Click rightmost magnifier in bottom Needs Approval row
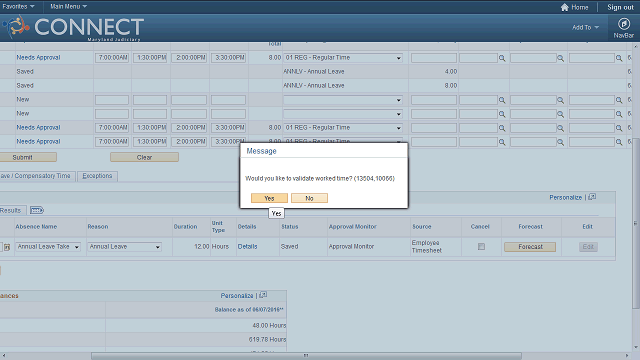Viewport: 640px width, 360px height. 619,142
